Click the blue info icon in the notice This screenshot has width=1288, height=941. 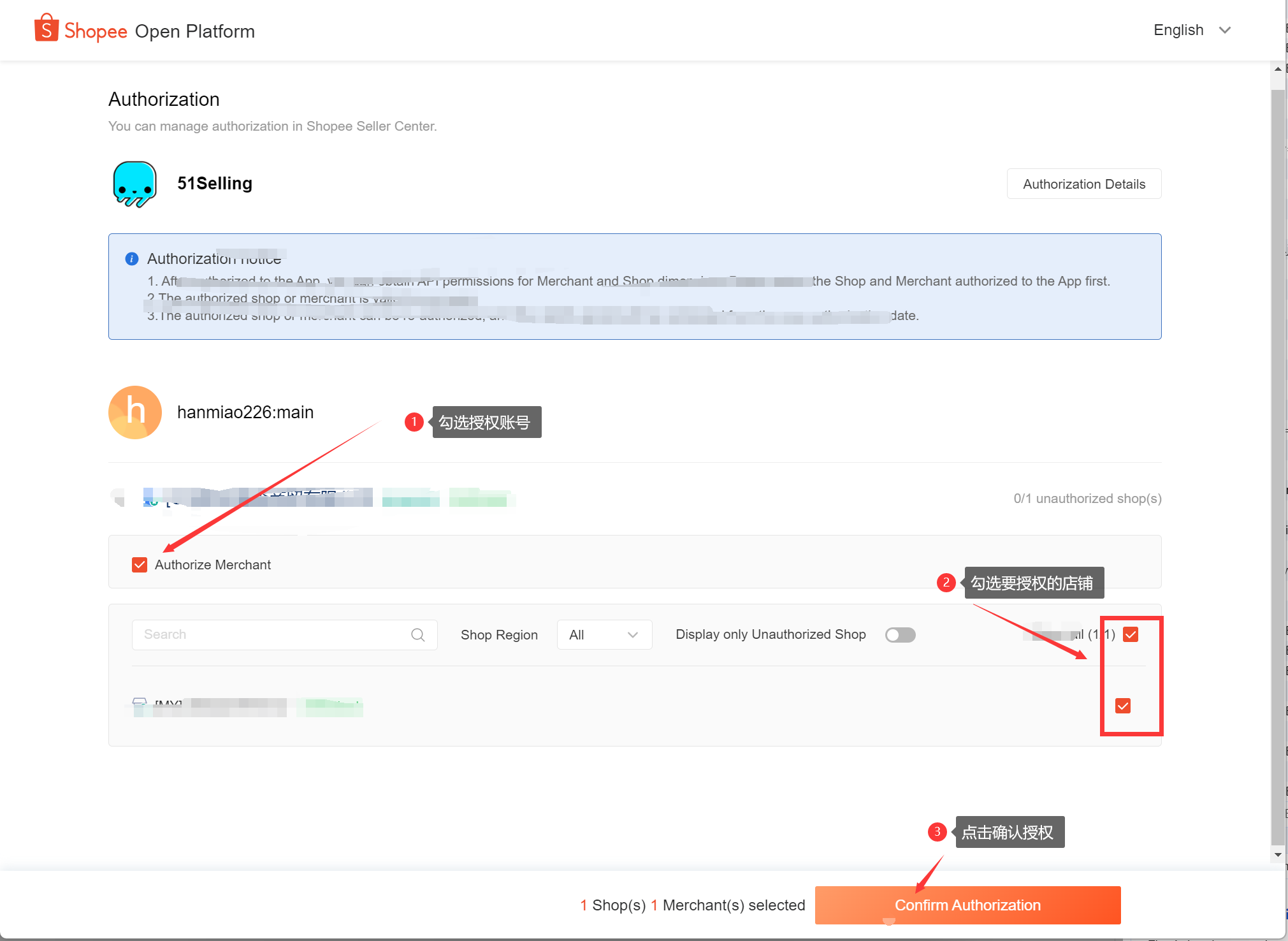click(x=132, y=258)
